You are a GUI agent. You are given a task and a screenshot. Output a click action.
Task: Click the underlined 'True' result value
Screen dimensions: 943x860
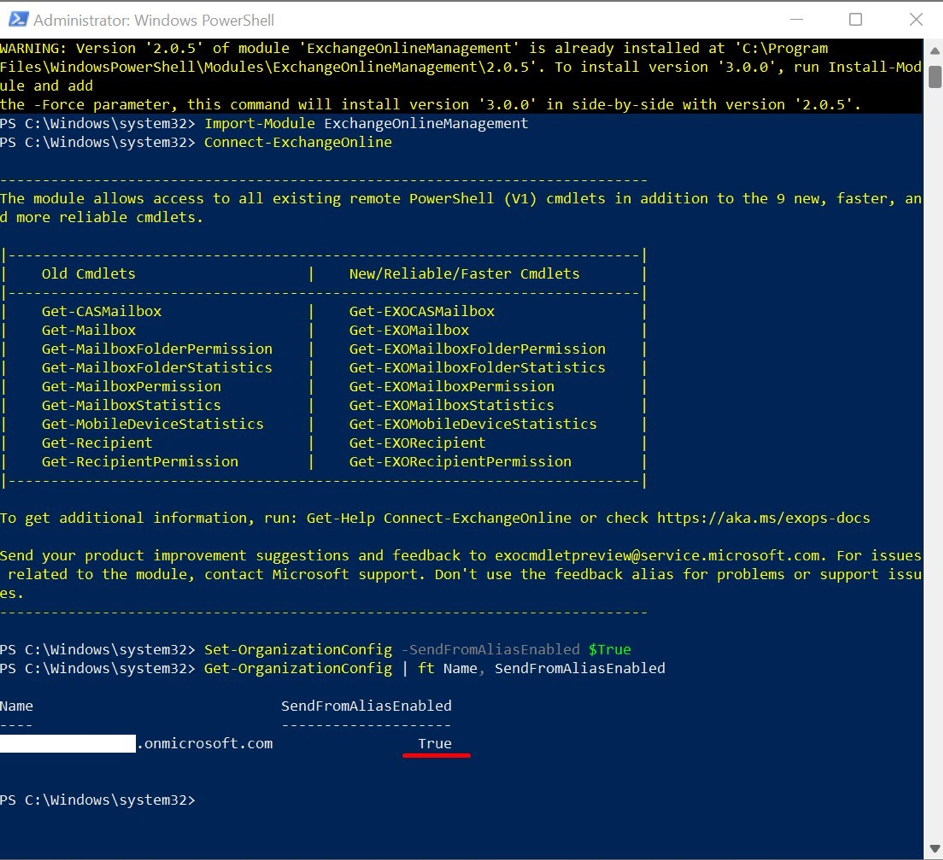click(435, 744)
